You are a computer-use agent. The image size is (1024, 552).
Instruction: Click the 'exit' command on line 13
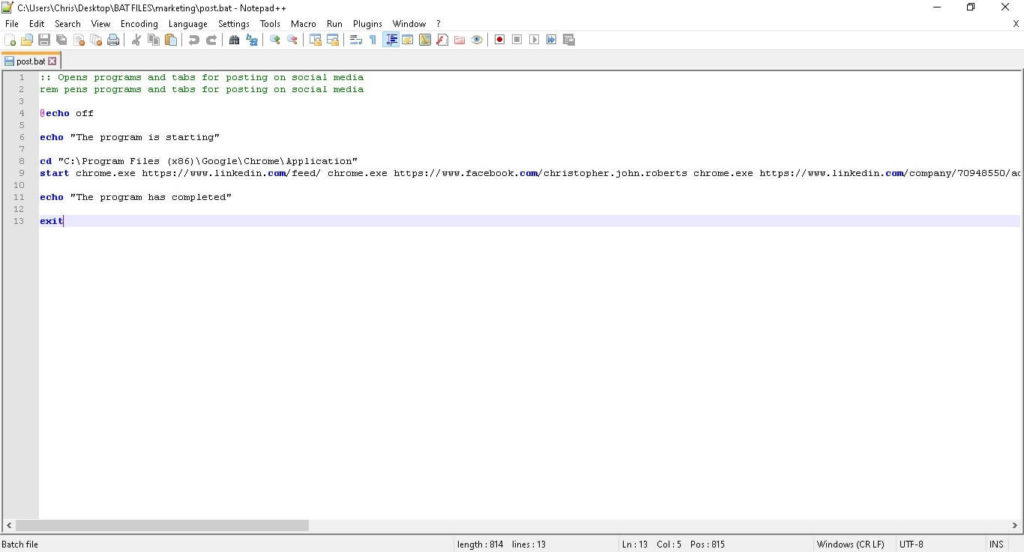51,221
